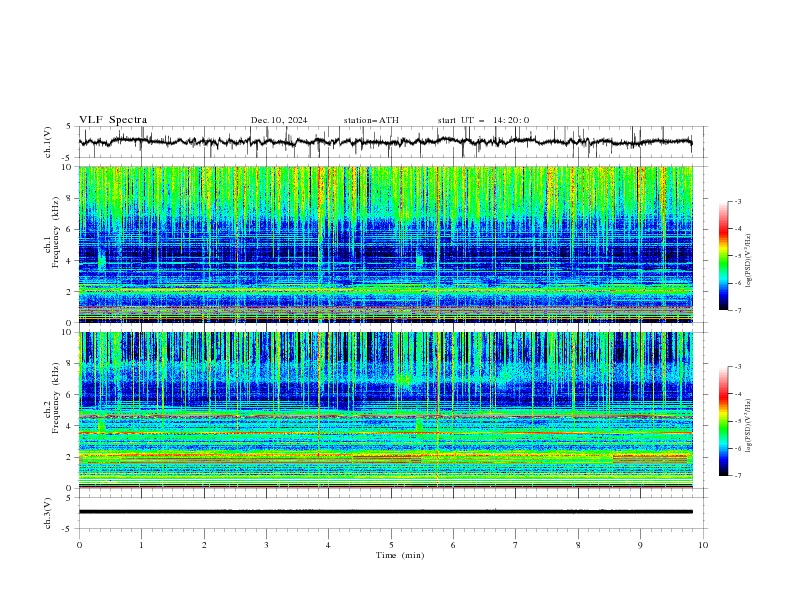
Task: Click the "4" kHz tick on ch.2 axis
Action: click(70, 426)
